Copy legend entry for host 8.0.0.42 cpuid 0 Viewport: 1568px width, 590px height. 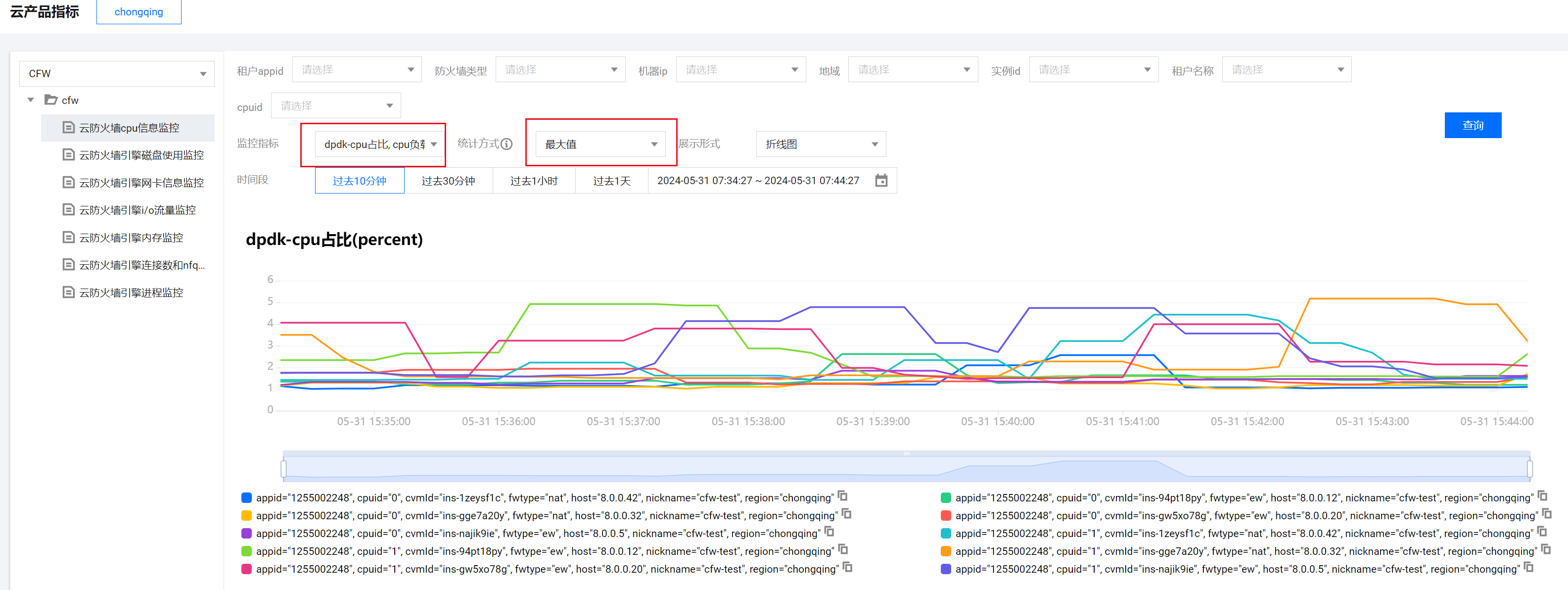843,496
